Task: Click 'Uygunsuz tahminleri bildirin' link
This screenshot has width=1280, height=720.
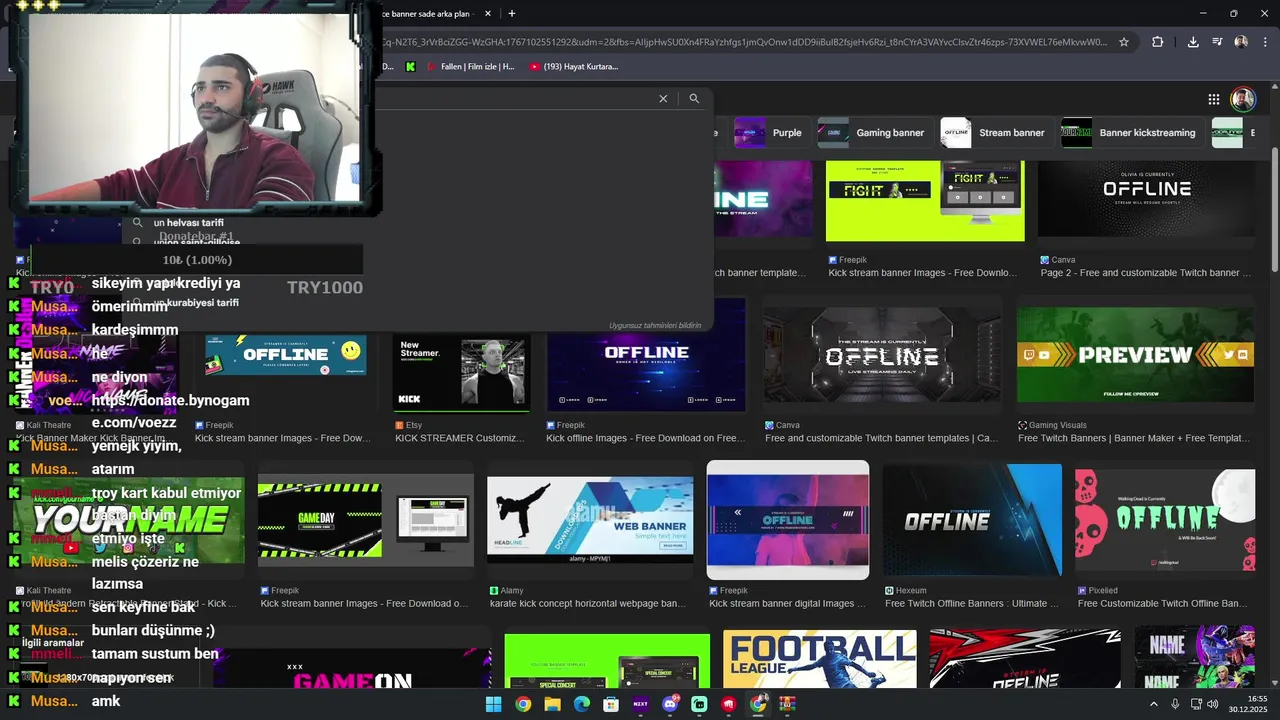Action: 655,325
